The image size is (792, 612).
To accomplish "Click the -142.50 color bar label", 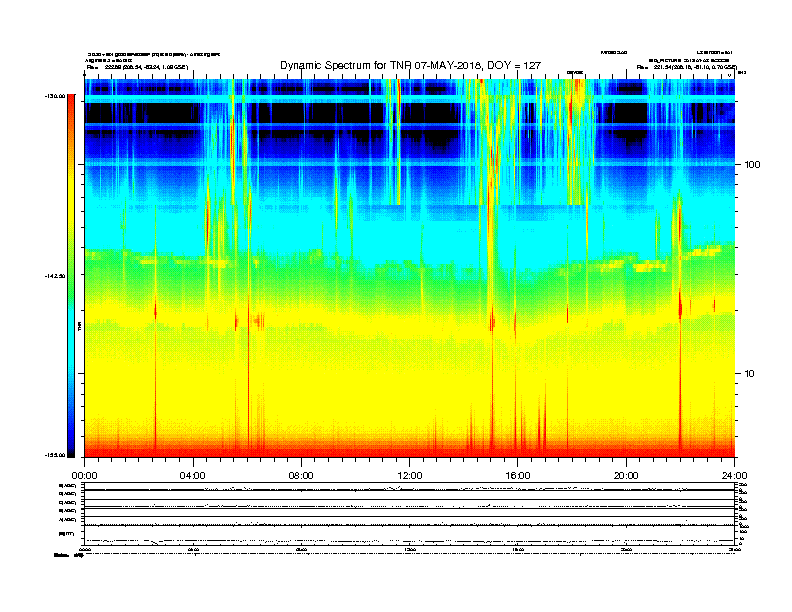I will (55, 276).
